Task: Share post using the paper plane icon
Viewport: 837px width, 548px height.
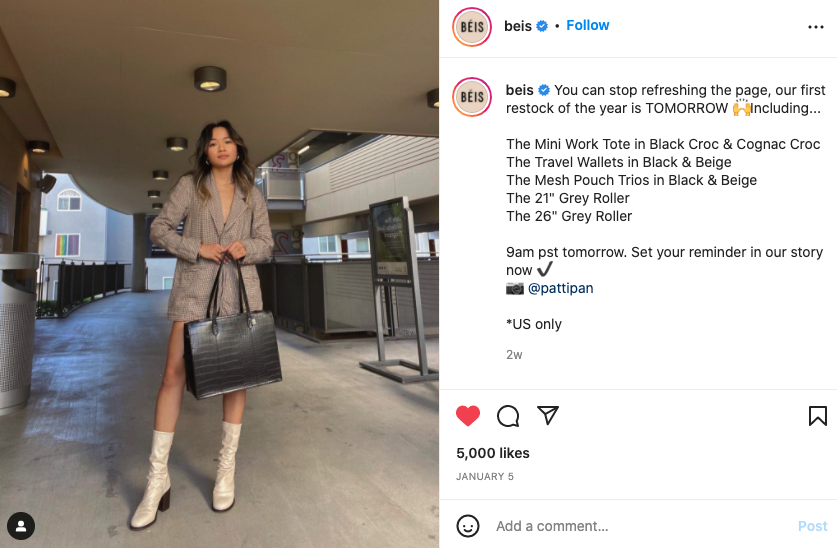Action: [x=548, y=415]
